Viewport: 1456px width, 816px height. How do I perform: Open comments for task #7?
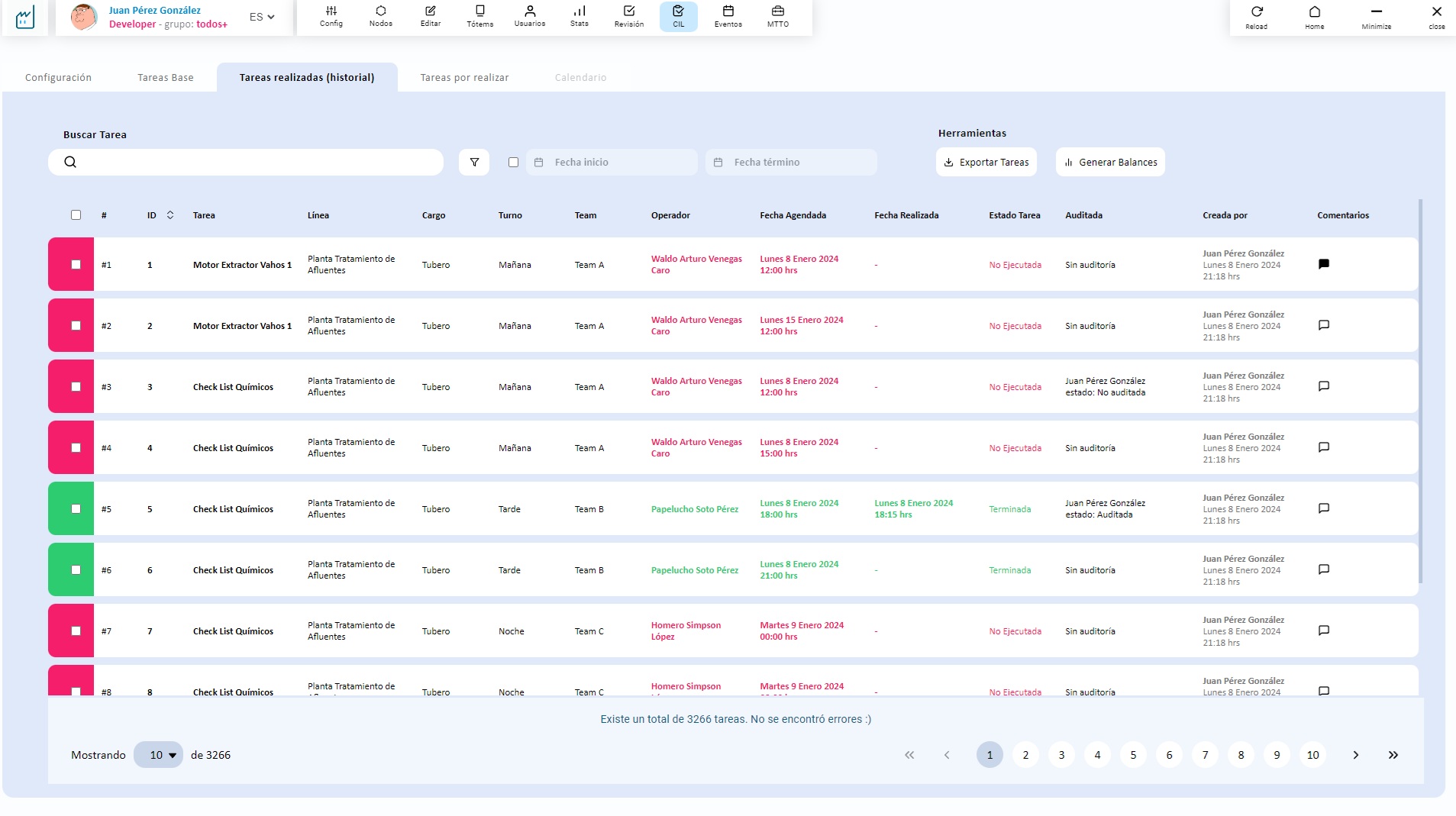click(x=1324, y=631)
